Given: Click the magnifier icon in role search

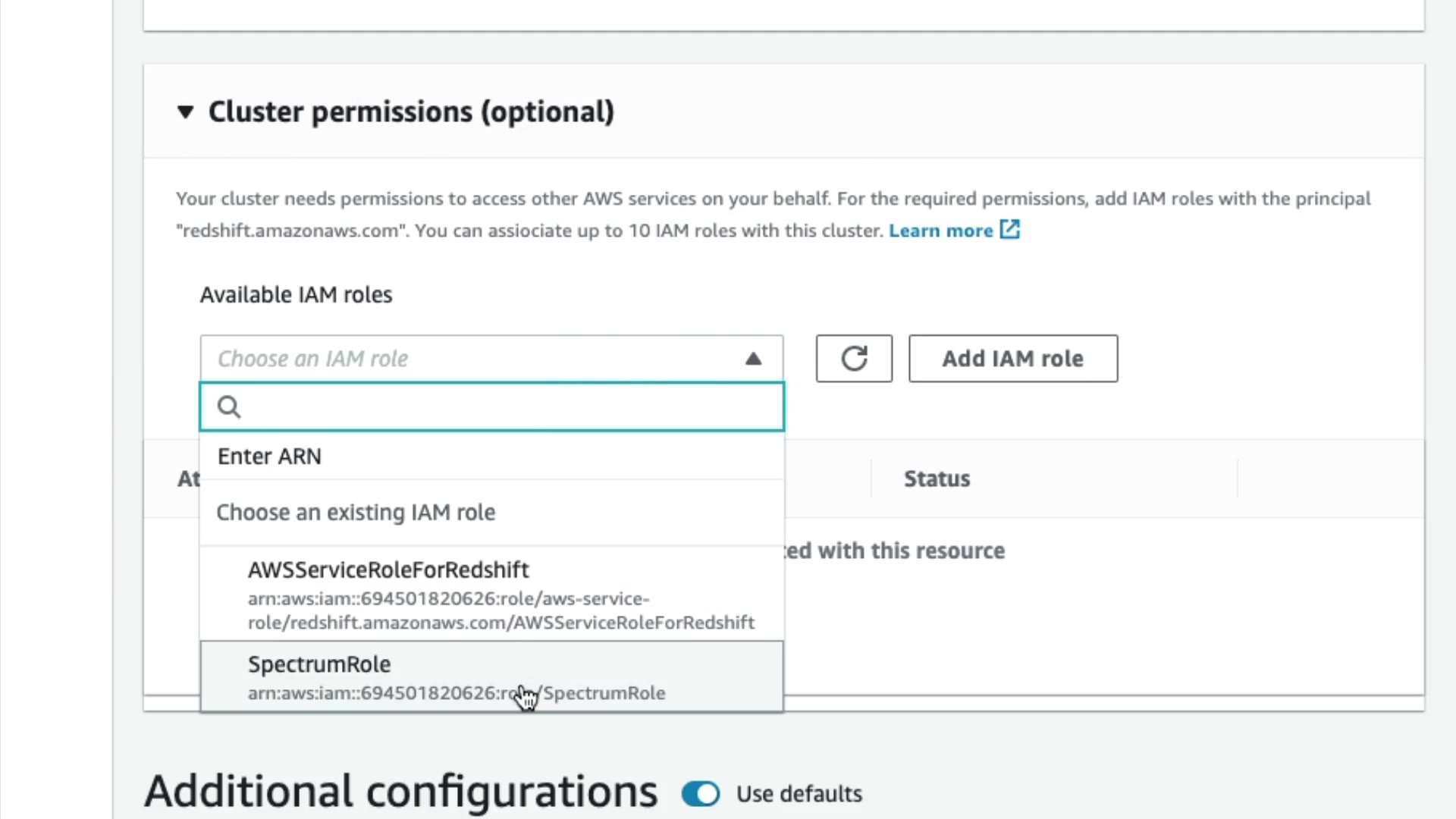Looking at the screenshot, I should [229, 407].
